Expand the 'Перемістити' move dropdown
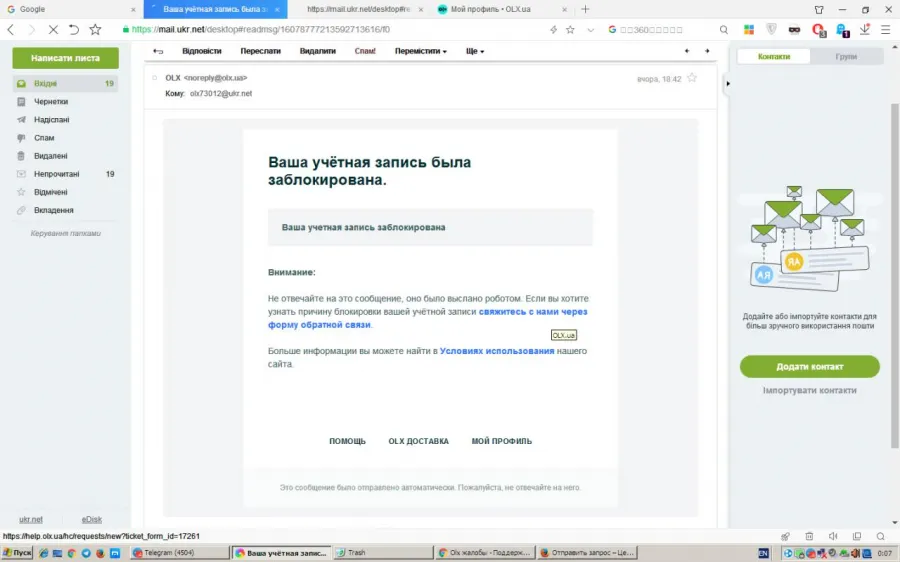 click(420, 51)
